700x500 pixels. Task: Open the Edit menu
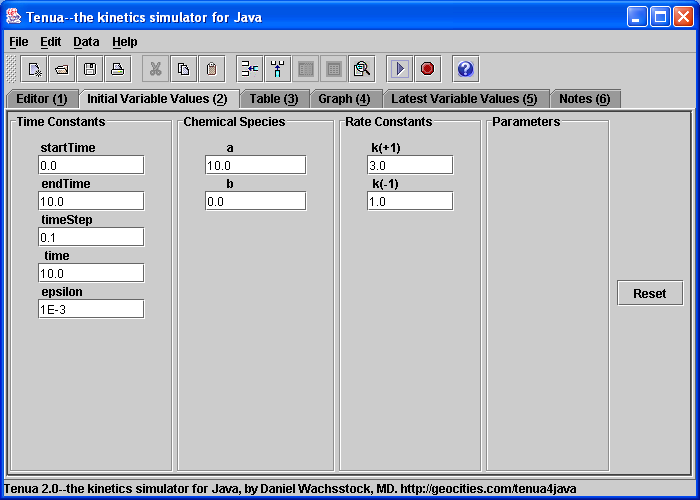pyautogui.click(x=50, y=42)
